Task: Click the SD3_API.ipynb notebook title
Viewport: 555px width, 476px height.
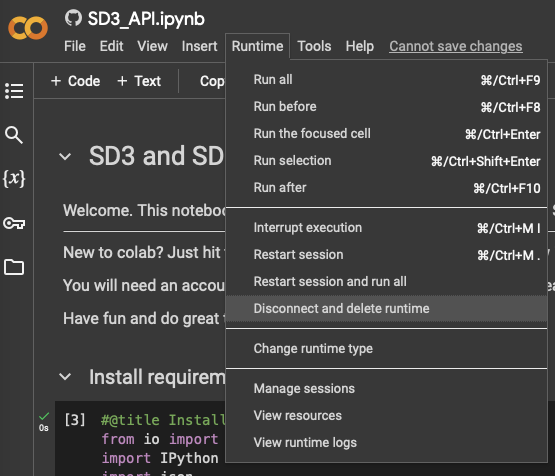Action: pos(146,19)
